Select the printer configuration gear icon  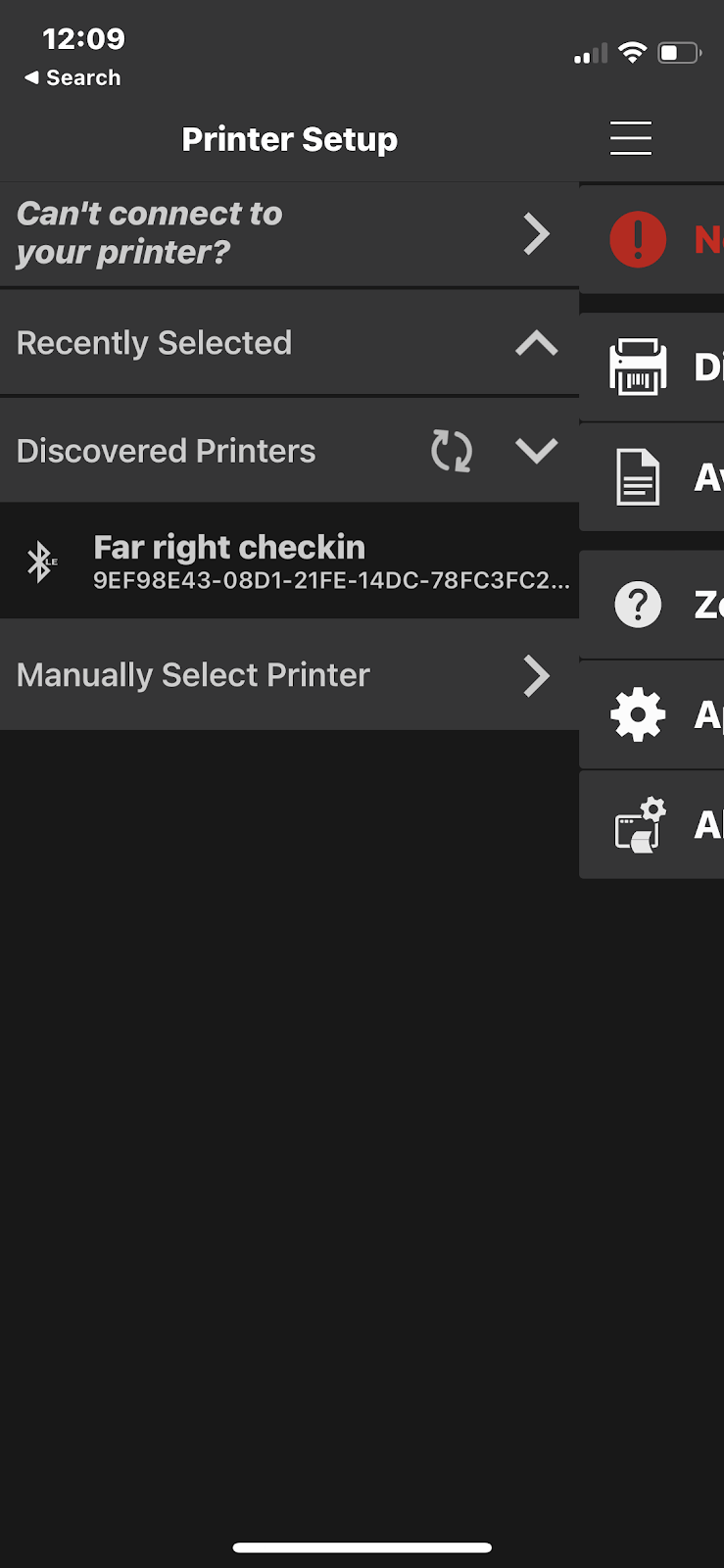tap(640, 825)
